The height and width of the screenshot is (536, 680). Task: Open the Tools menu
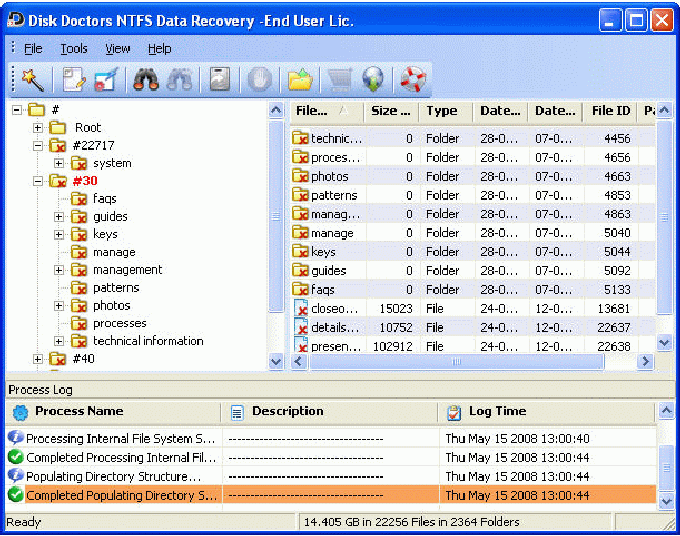click(74, 49)
